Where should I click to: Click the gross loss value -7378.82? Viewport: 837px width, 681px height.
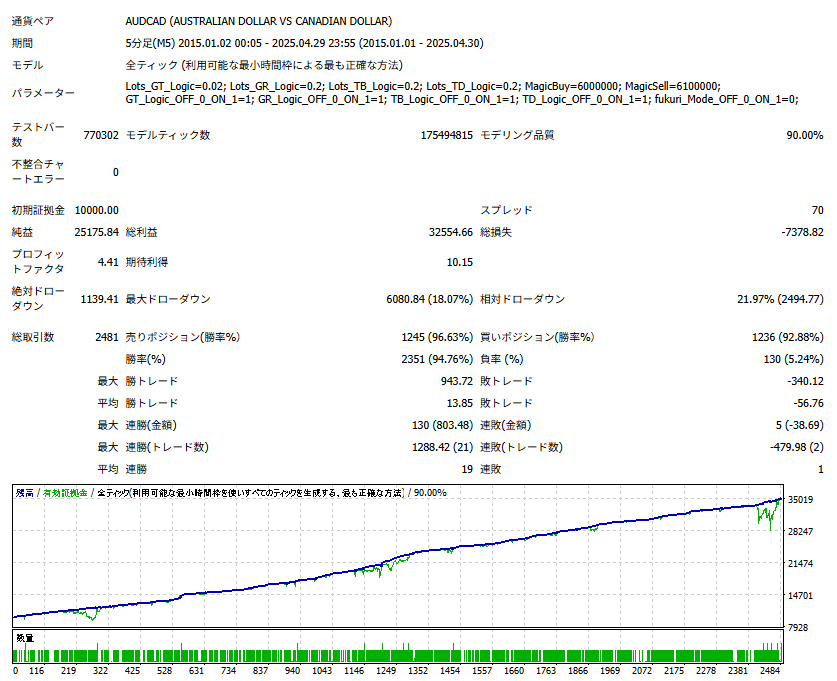pos(802,232)
